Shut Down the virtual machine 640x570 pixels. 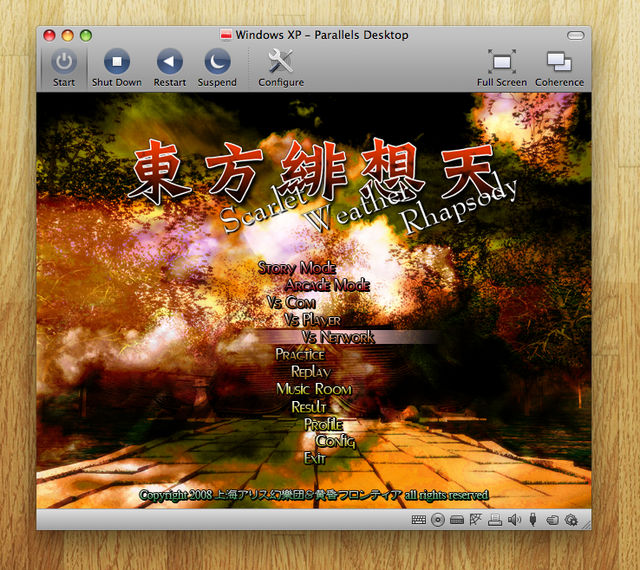117,62
